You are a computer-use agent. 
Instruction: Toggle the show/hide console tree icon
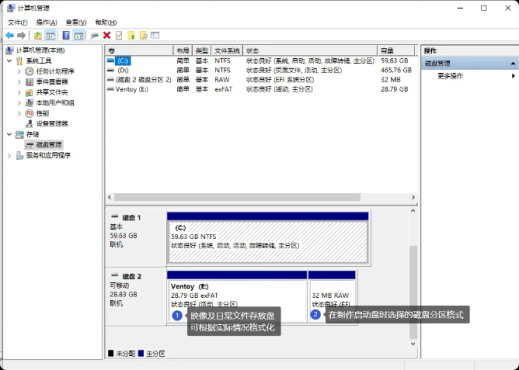(50, 35)
